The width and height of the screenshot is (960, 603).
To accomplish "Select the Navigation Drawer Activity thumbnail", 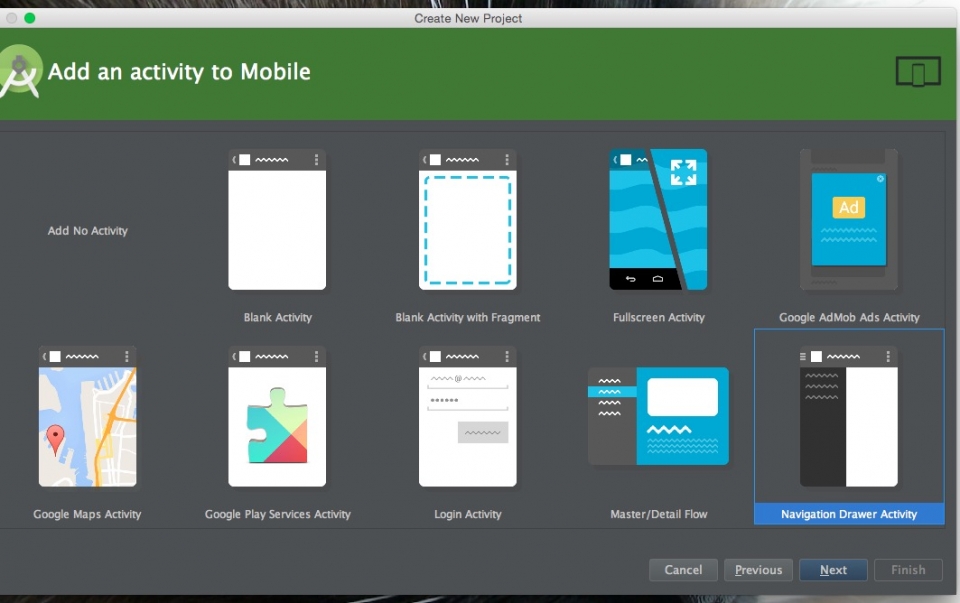I will click(x=848, y=417).
